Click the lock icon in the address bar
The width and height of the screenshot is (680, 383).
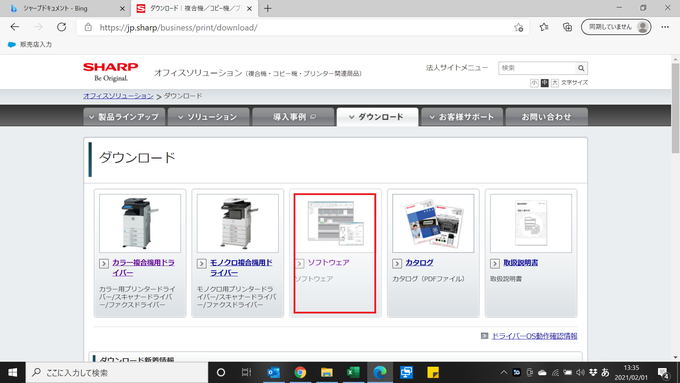pos(88,27)
